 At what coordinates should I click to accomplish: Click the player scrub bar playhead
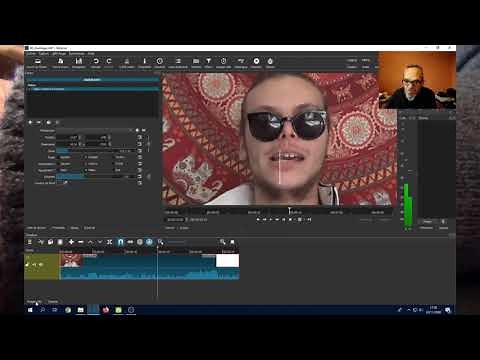pos(289,210)
